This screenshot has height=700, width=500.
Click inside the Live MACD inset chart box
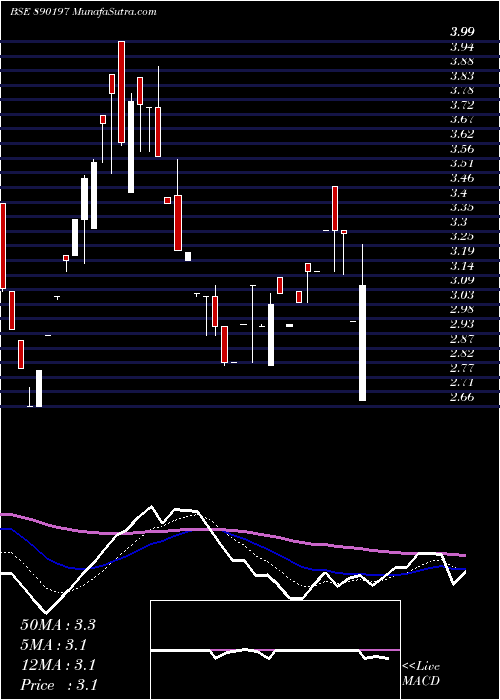[x=275, y=650]
